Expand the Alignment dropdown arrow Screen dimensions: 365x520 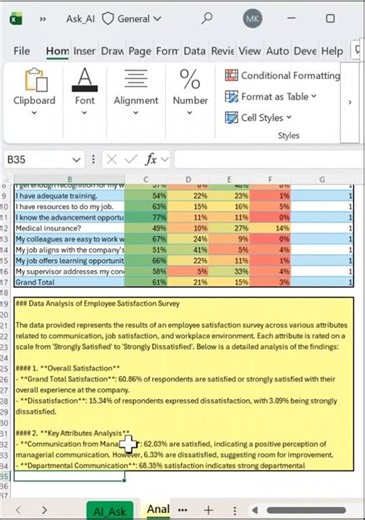(x=135, y=113)
